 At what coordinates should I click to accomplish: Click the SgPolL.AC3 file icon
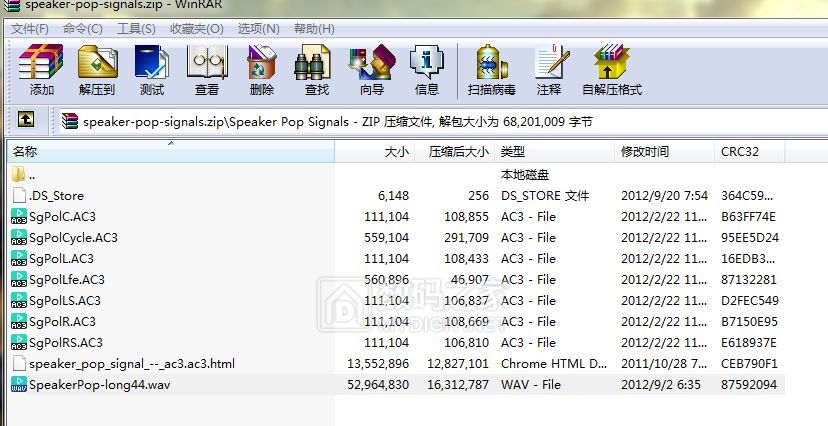tap(18, 259)
